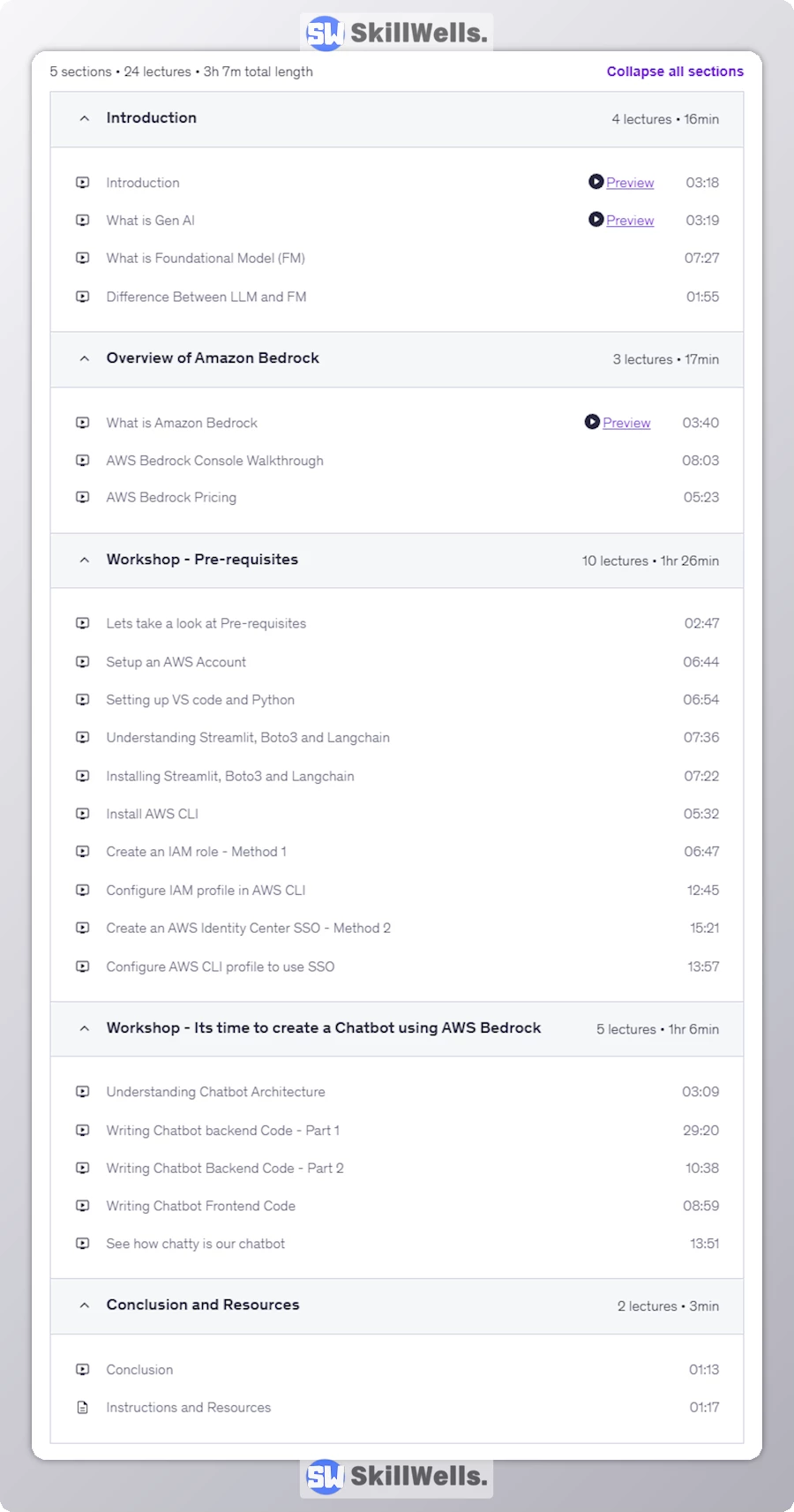
Task: Click document icon next to Instructions and Resources
Action: (x=83, y=1407)
